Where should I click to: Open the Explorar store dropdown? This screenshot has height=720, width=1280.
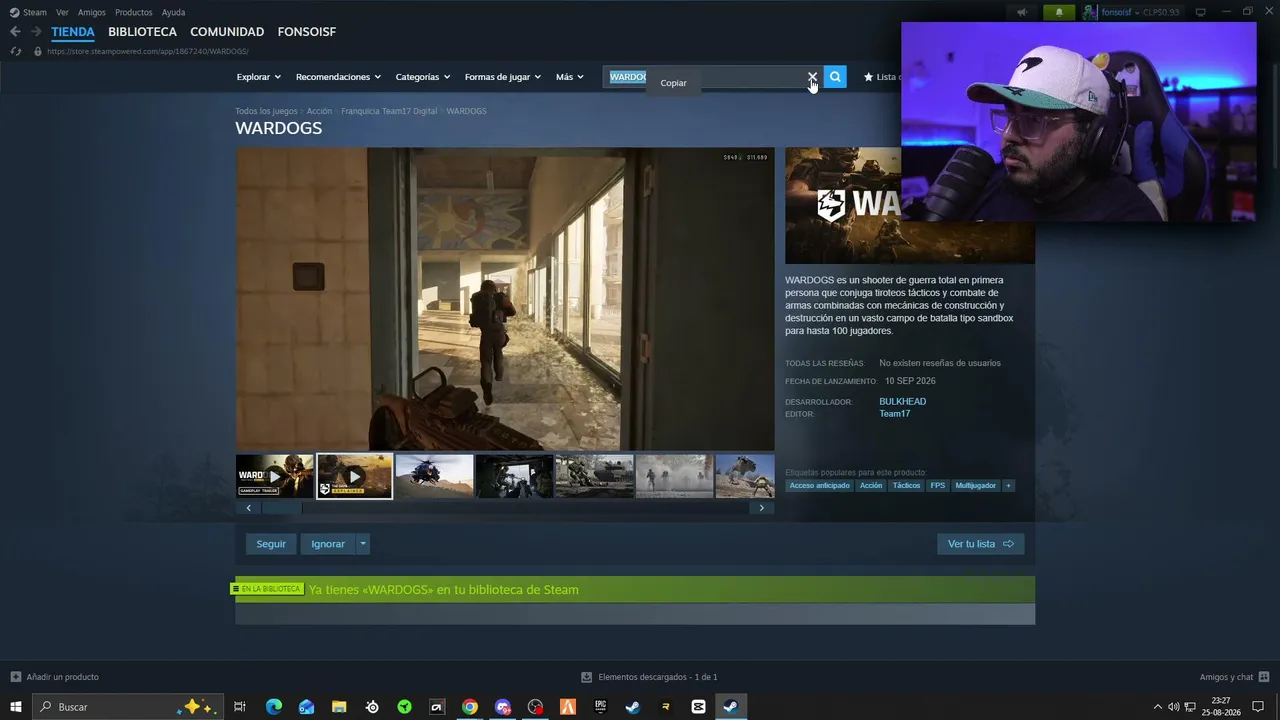(259, 77)
